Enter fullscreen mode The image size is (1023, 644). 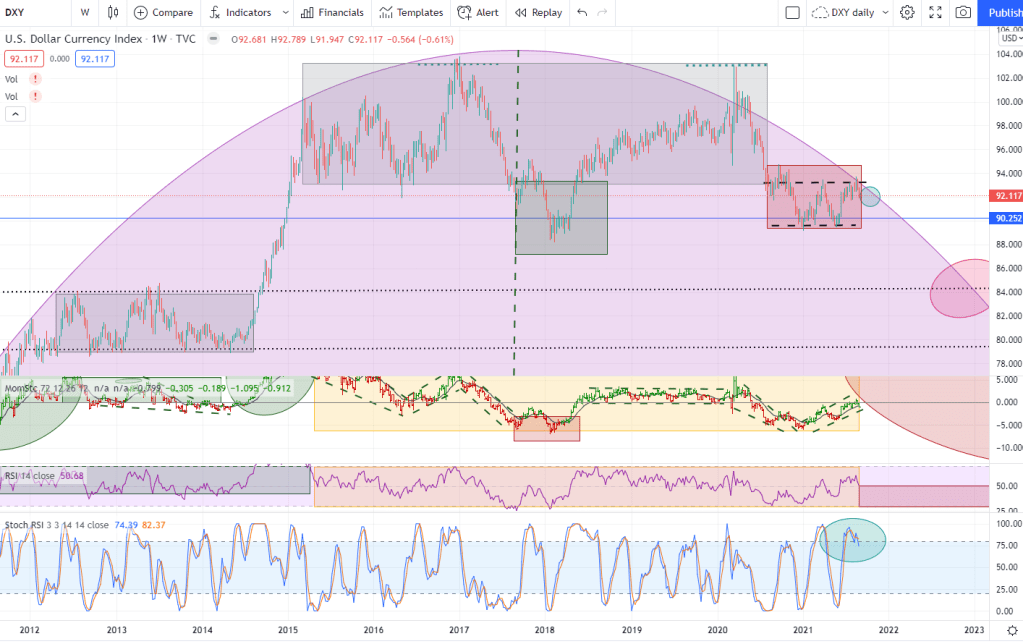[935, 13]
